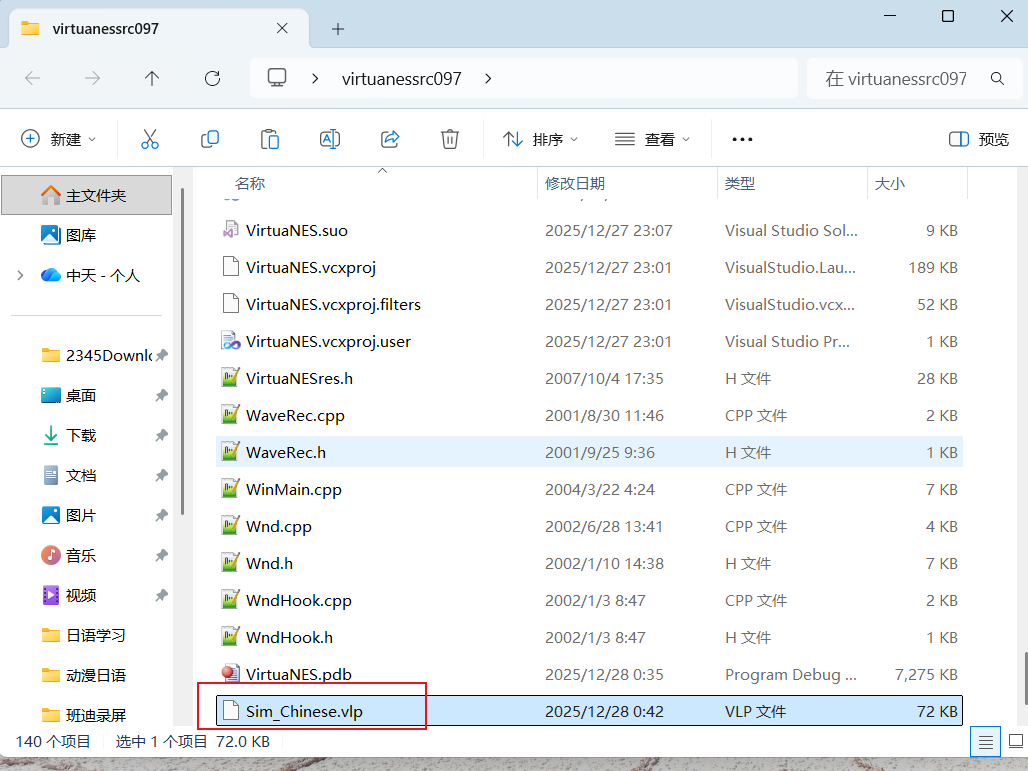
Task: Refresh the folder view
Action: 212,79
